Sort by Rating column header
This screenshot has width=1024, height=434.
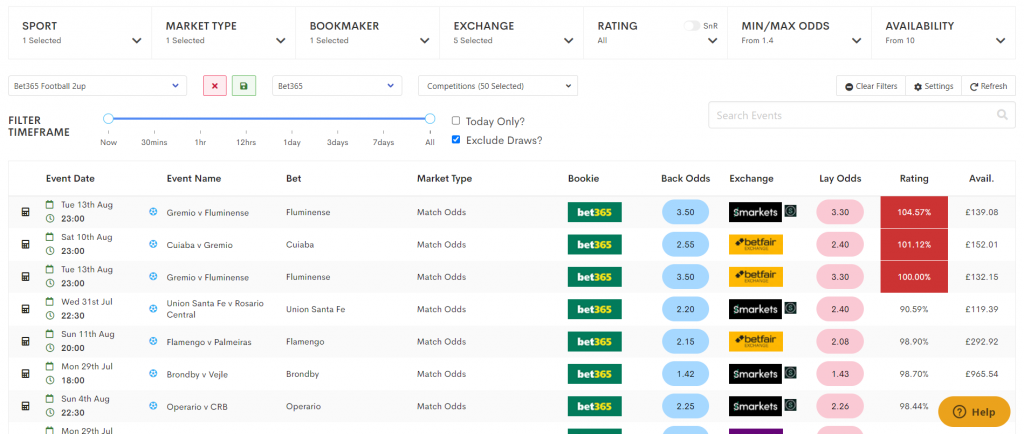(x=914, y=179)
